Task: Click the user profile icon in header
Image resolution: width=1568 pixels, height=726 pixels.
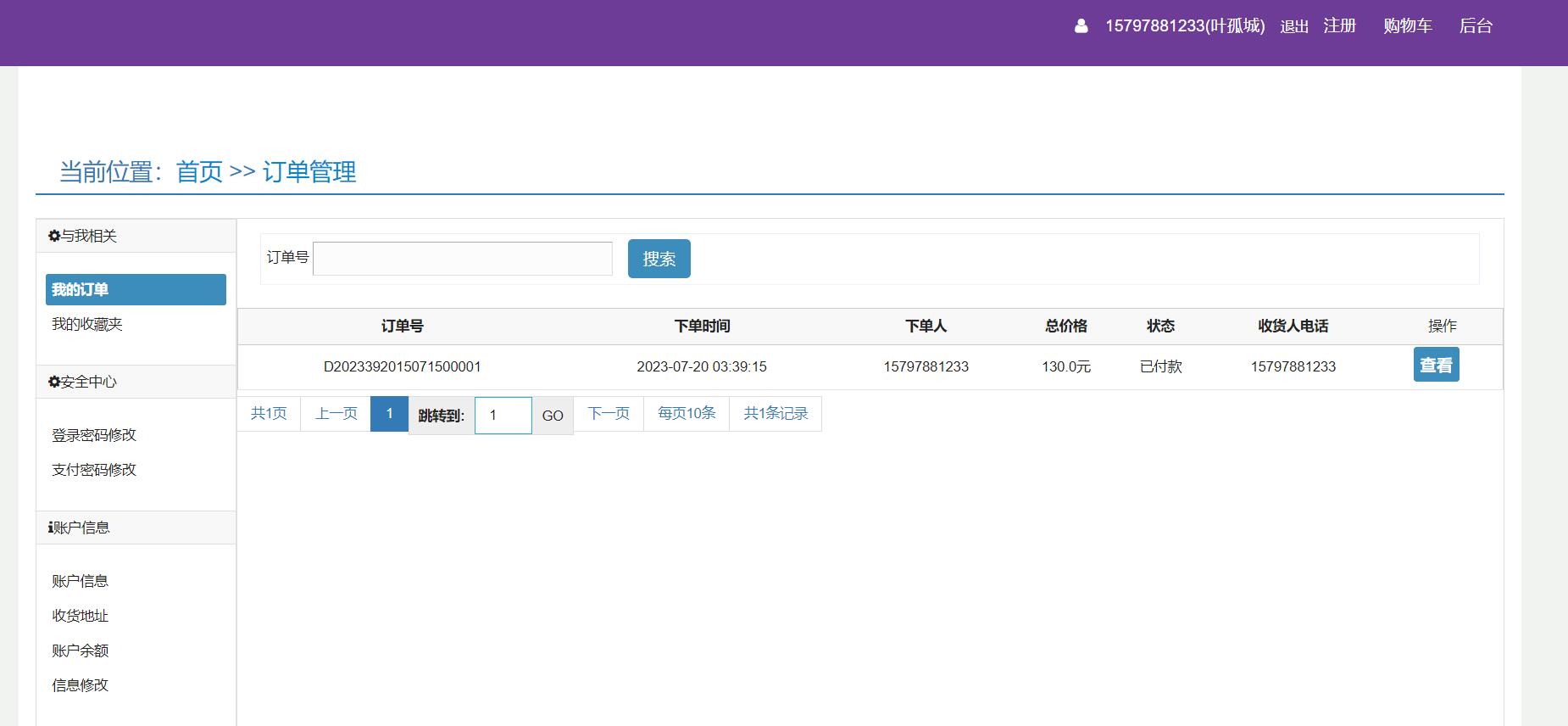Action: point(1081,26)
